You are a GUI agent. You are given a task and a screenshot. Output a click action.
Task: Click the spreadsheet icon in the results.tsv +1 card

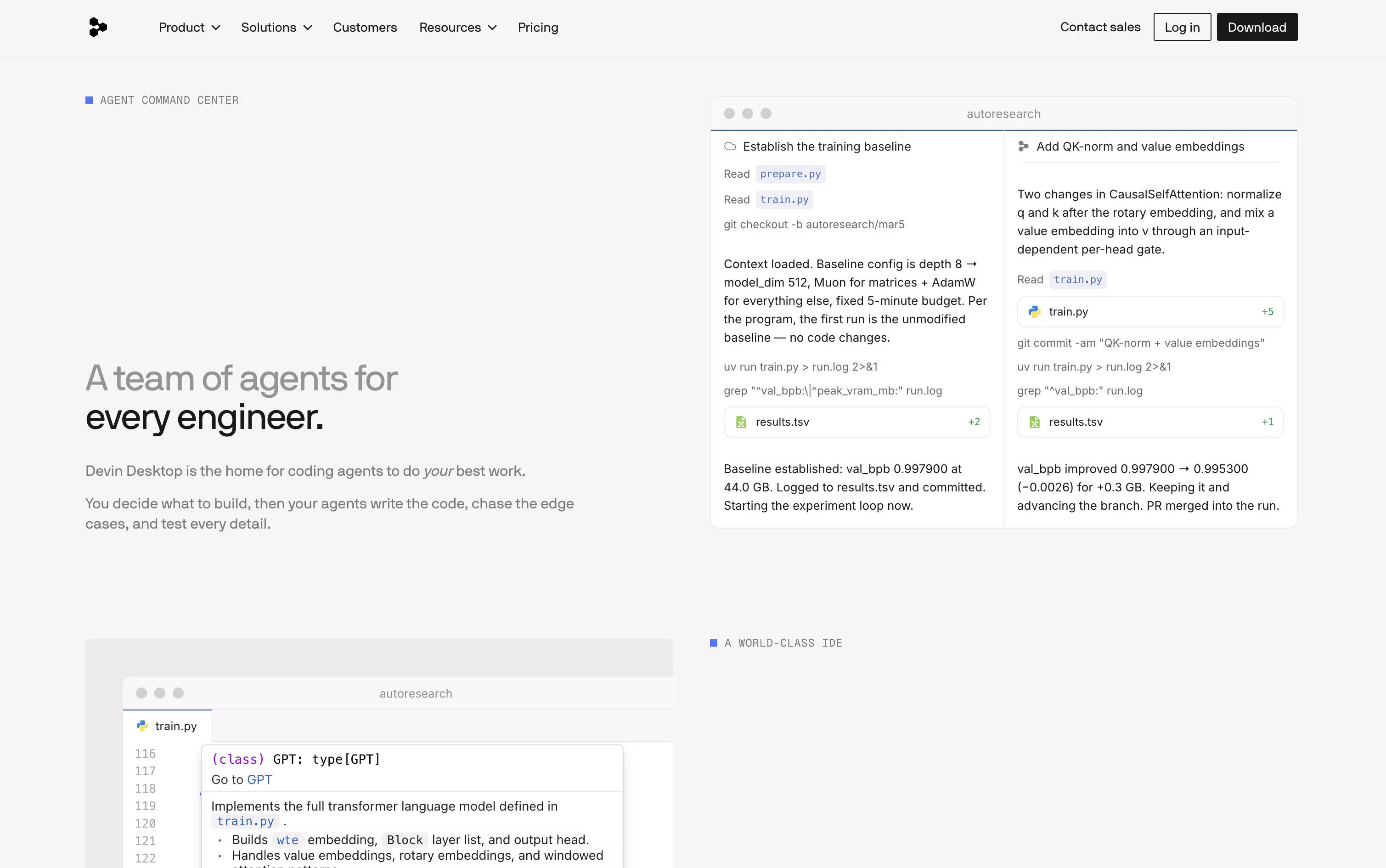tap(1034, 422)
